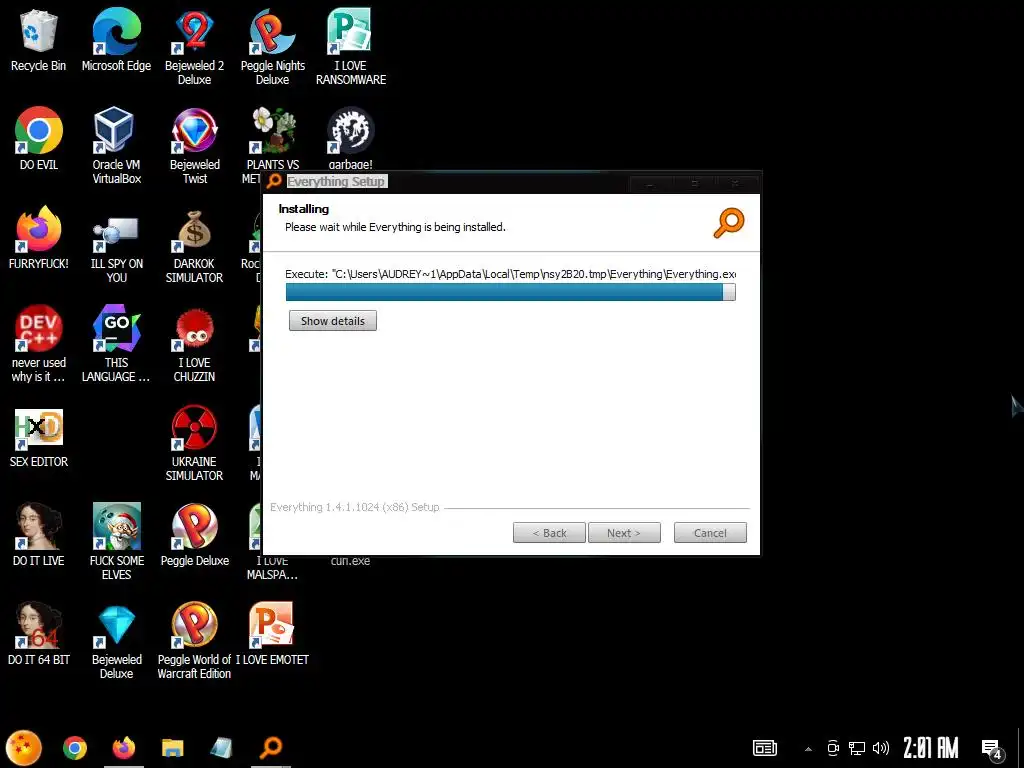Click 'Everything 1.4.1.1024 (x86) Setup' footer text
This screenshot has height=768, width=1024.
355,507
